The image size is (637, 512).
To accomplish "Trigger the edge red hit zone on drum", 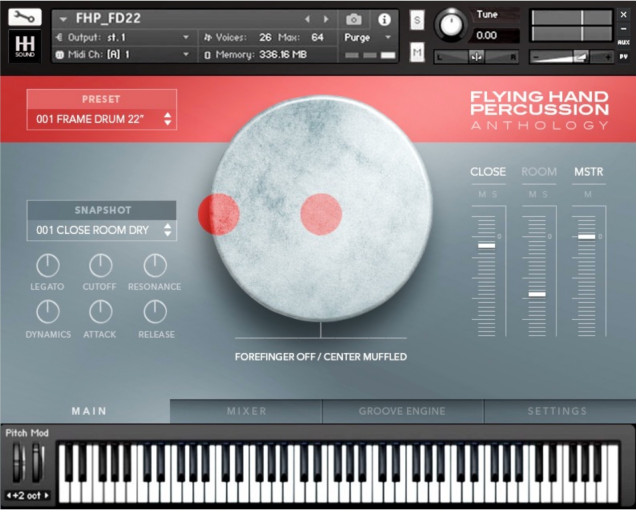I will 219,214.
